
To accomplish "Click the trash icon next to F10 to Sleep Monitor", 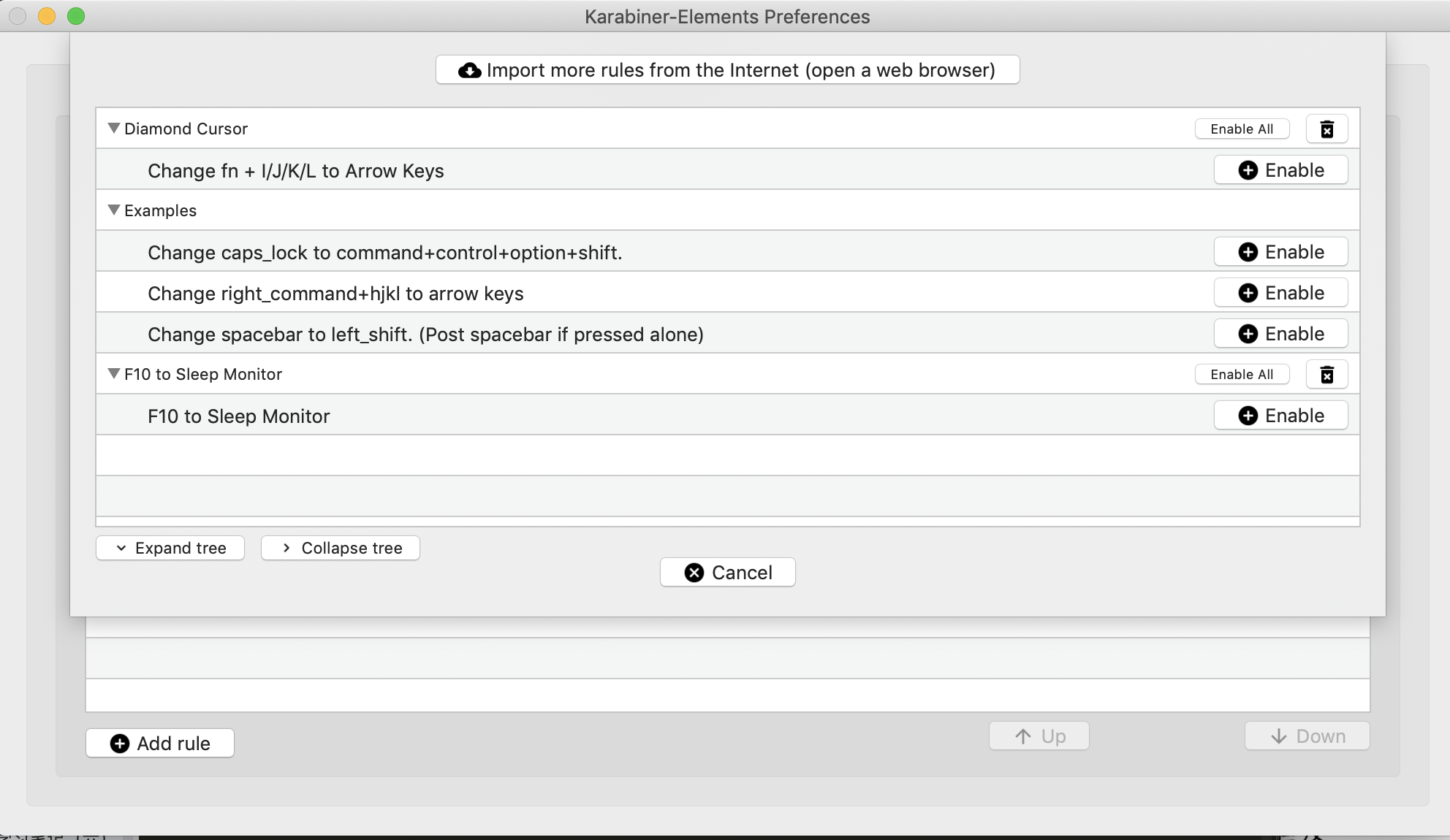I will click(x=1326, y=374).
